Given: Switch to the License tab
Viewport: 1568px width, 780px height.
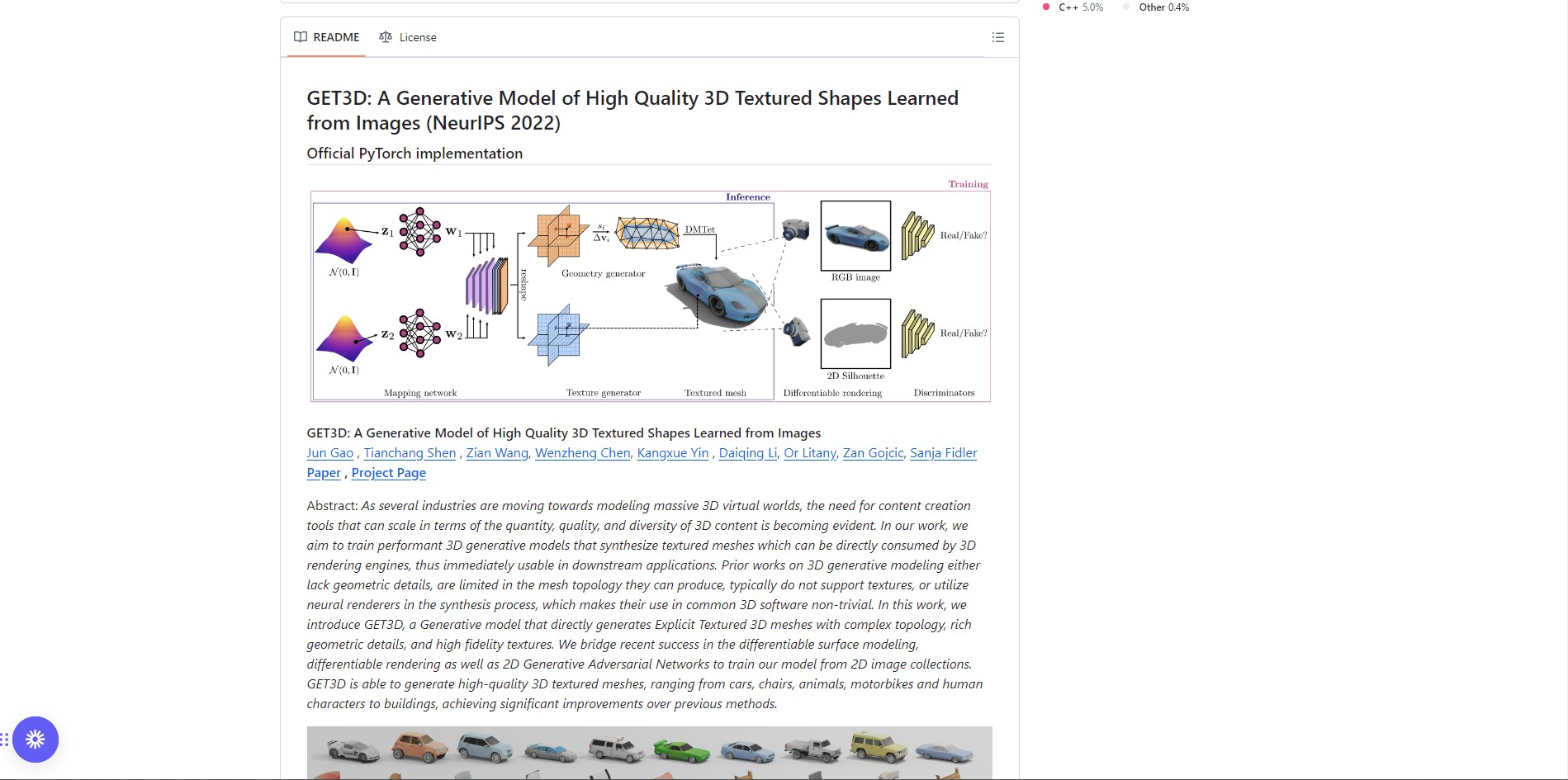Looking at the screenshot, I should (408, 37).
